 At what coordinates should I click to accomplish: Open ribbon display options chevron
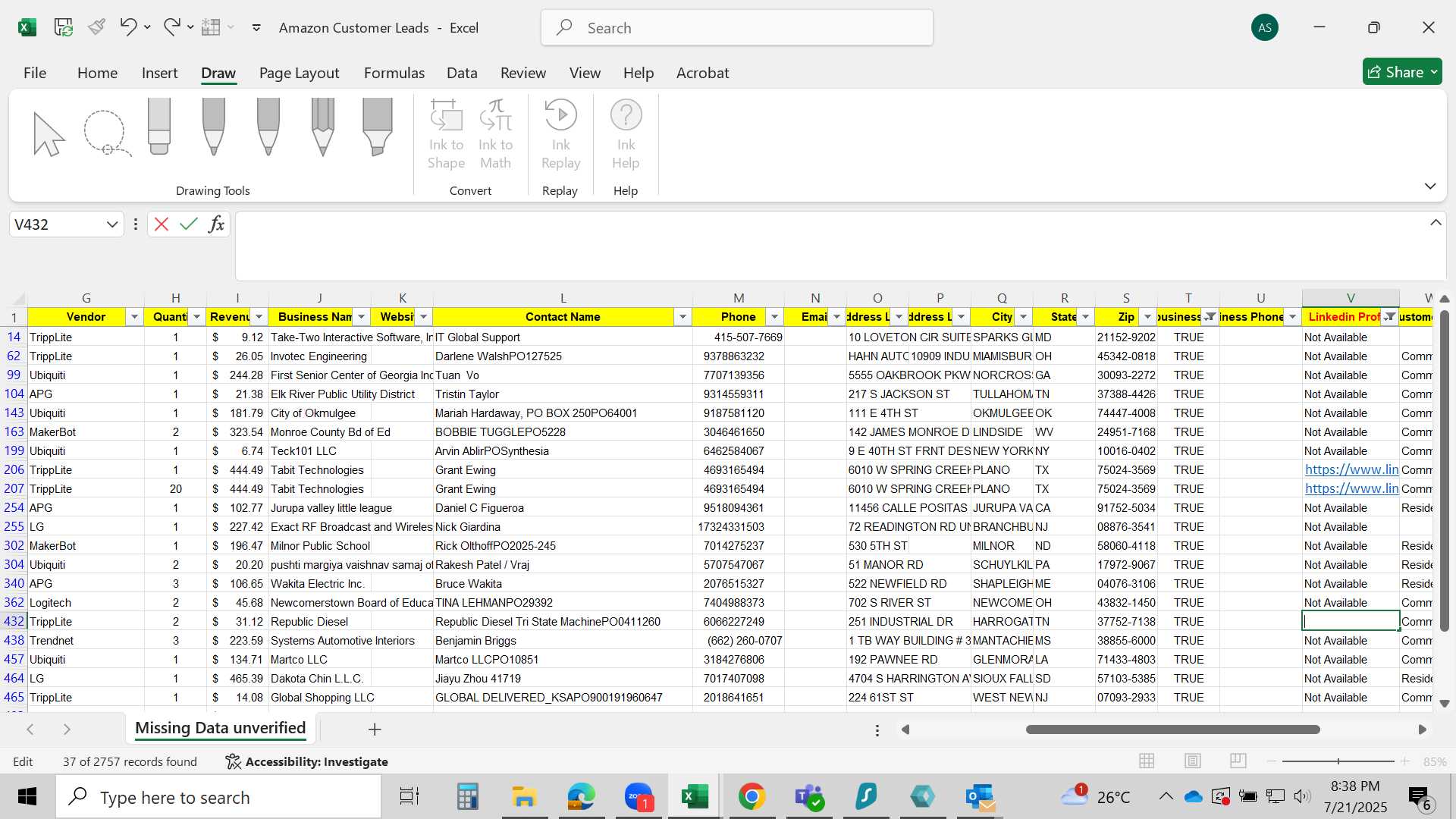click(1430, 186)
